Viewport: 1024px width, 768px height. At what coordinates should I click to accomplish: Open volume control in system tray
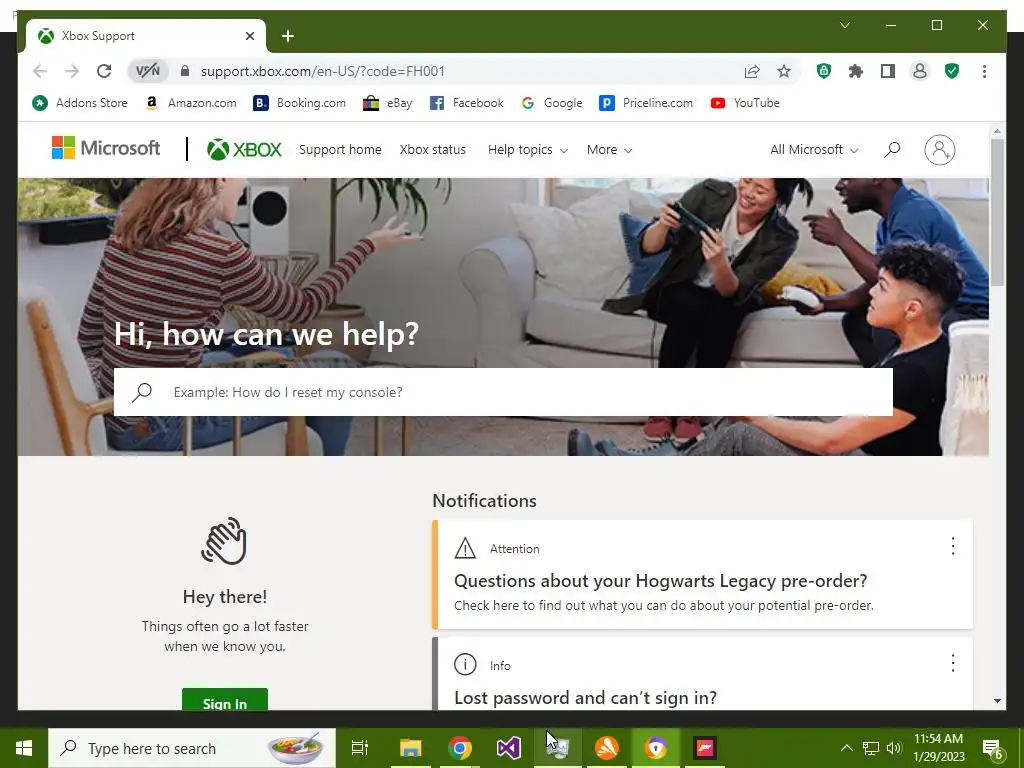(894, 748)
